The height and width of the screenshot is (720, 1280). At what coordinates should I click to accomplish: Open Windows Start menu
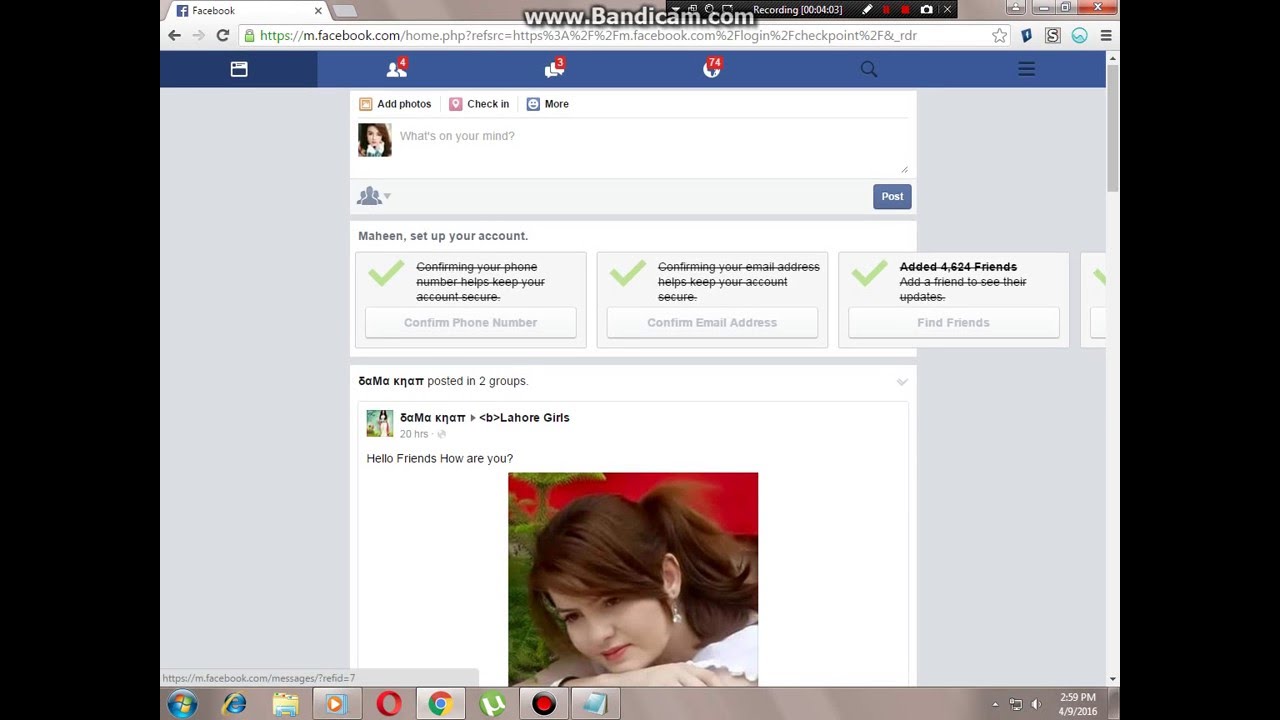click(x=182, y=704)
